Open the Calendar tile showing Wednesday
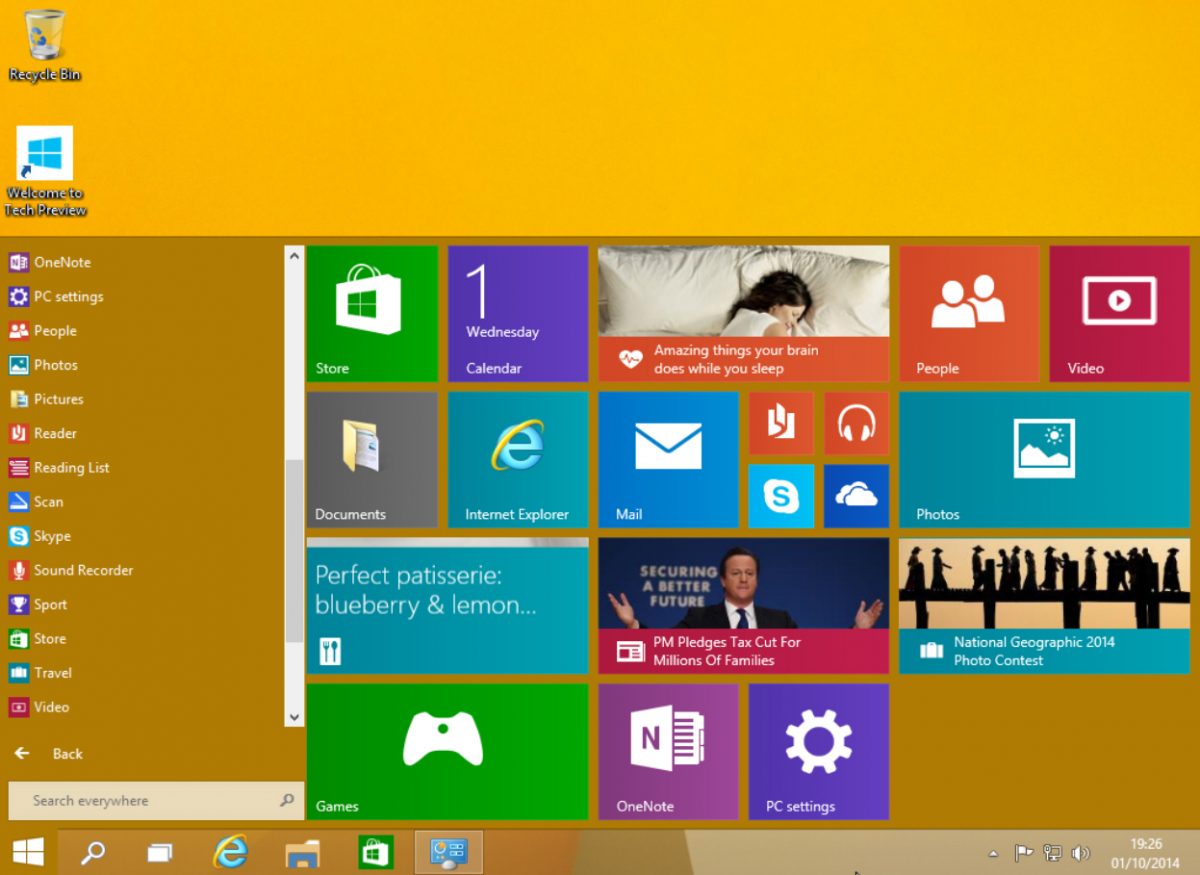This screenshot has height=875, width=1200. click(518, 313)
